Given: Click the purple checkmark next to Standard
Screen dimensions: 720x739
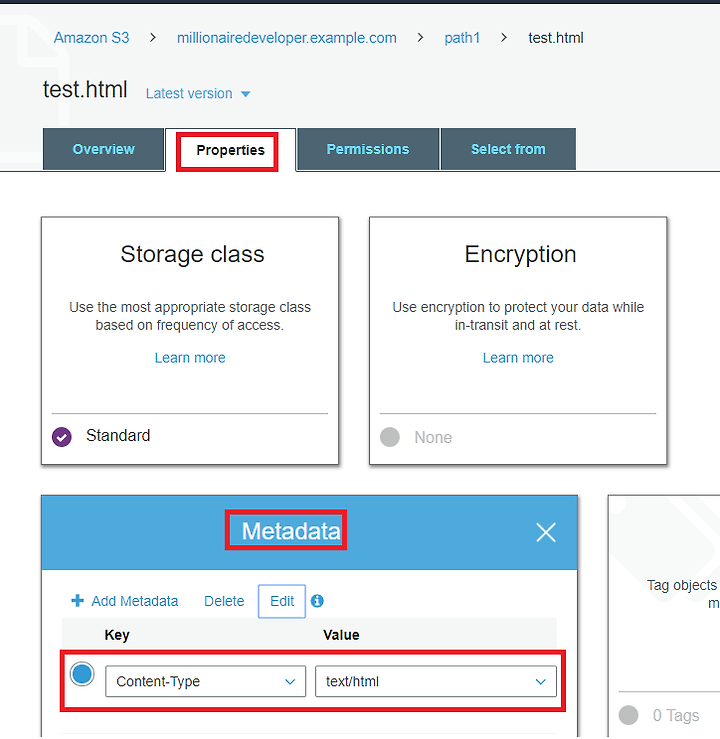Looking at the screenshot, I should 62,436.
